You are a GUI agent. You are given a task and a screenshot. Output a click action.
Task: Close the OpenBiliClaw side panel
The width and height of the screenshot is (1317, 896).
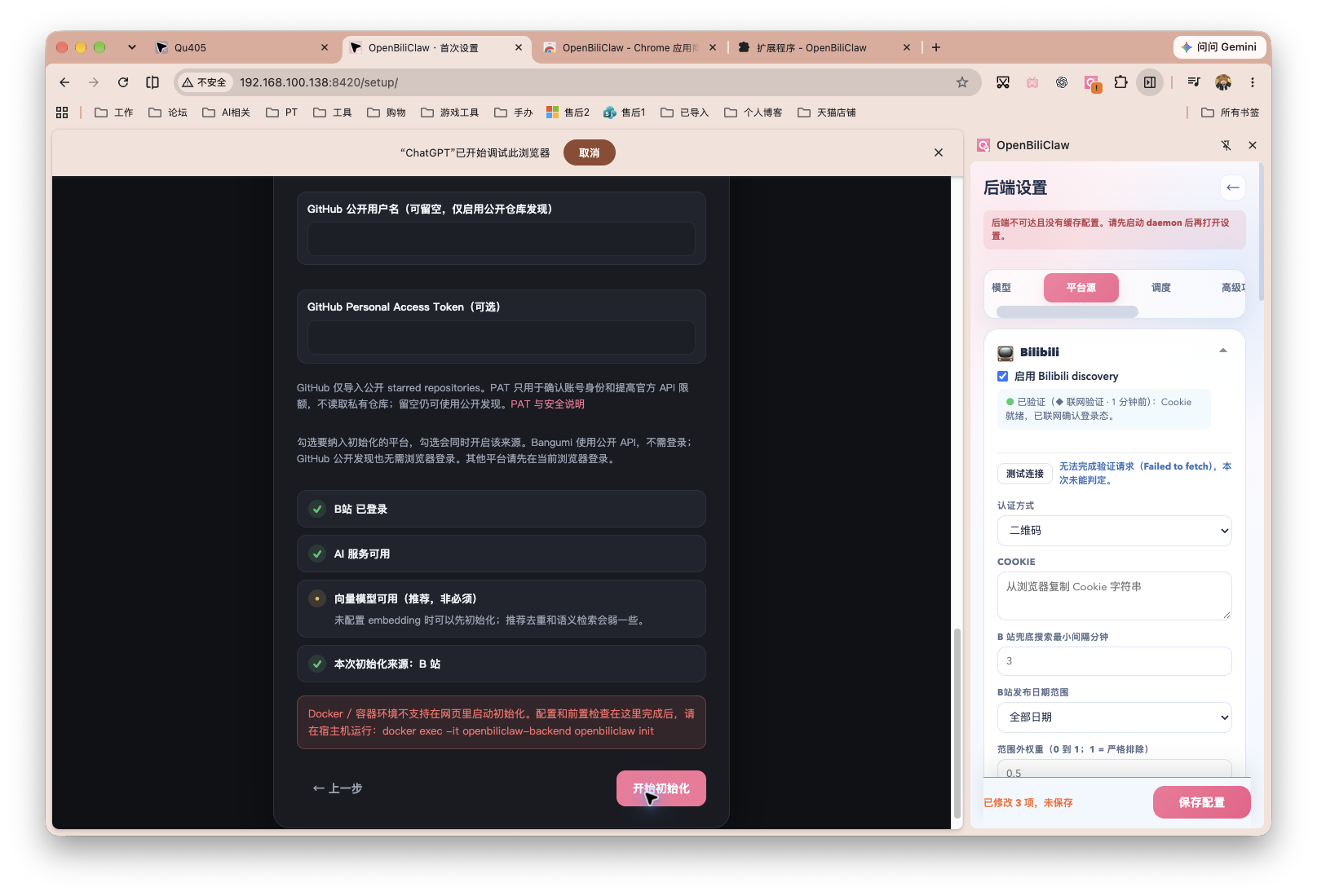[1253, 145]
